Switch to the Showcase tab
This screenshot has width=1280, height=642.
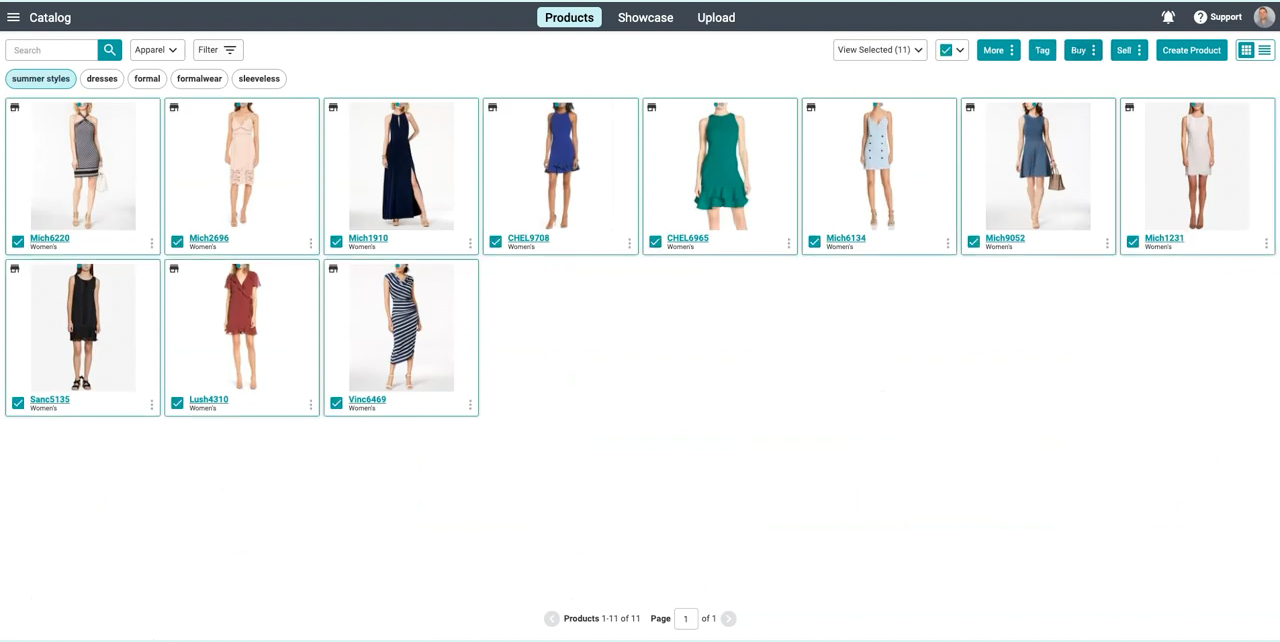pyautogui.click(x=645, y=17)
